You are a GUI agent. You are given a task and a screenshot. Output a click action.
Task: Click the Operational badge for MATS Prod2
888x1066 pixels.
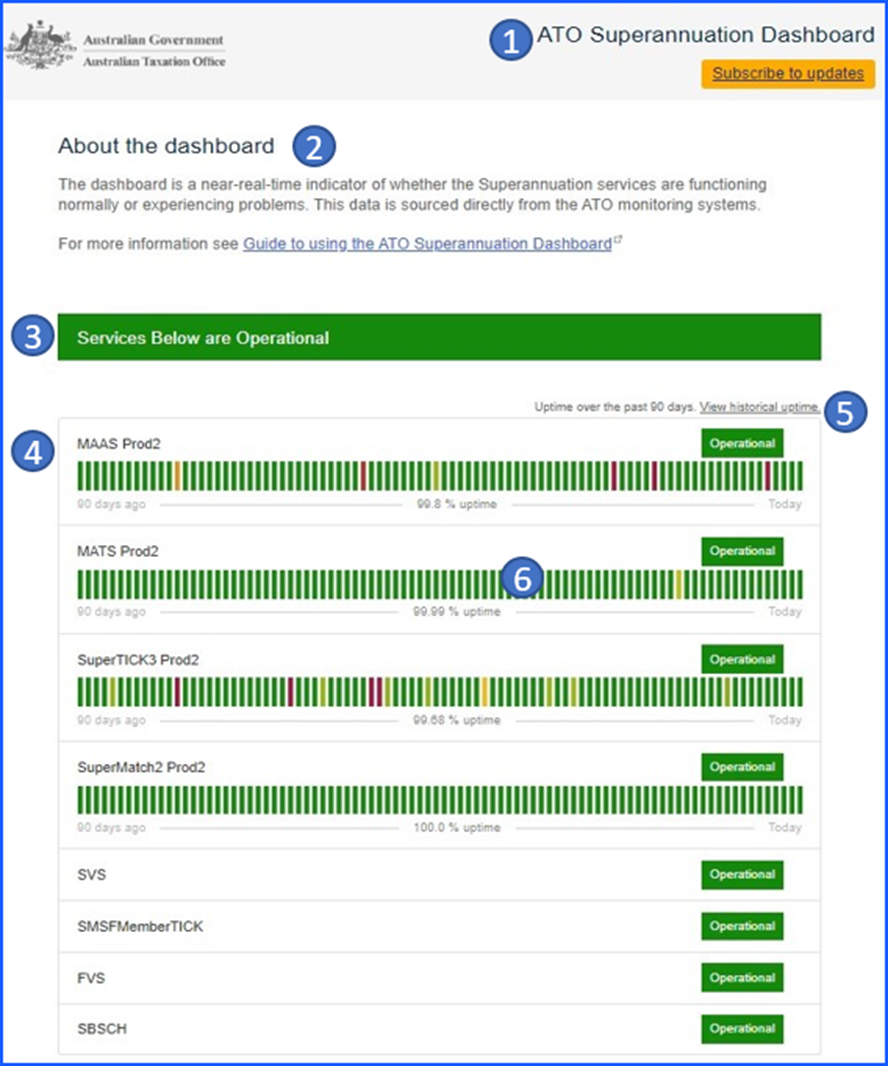coord(741,551)
